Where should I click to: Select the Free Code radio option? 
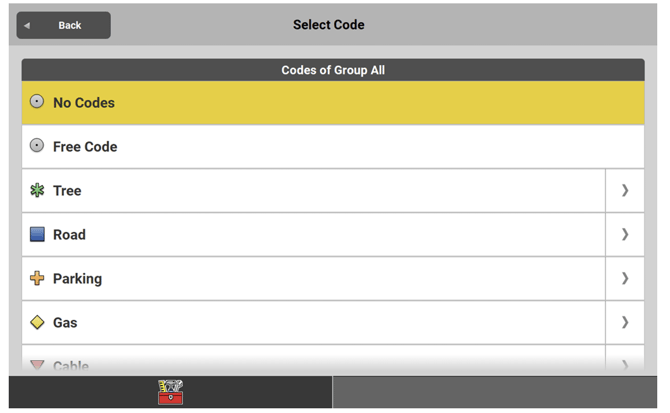37,146
